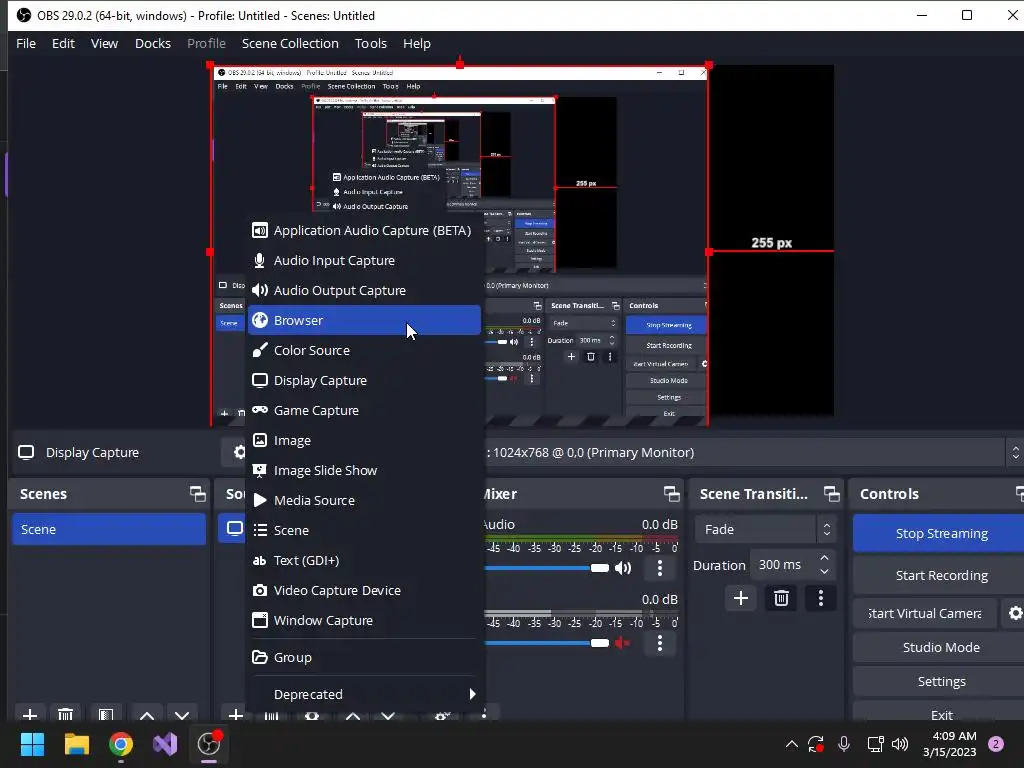The image size is (1024, 768).
Task: Toggle Studio Mode
Action: pyautogui.click(x=941, y=647)
